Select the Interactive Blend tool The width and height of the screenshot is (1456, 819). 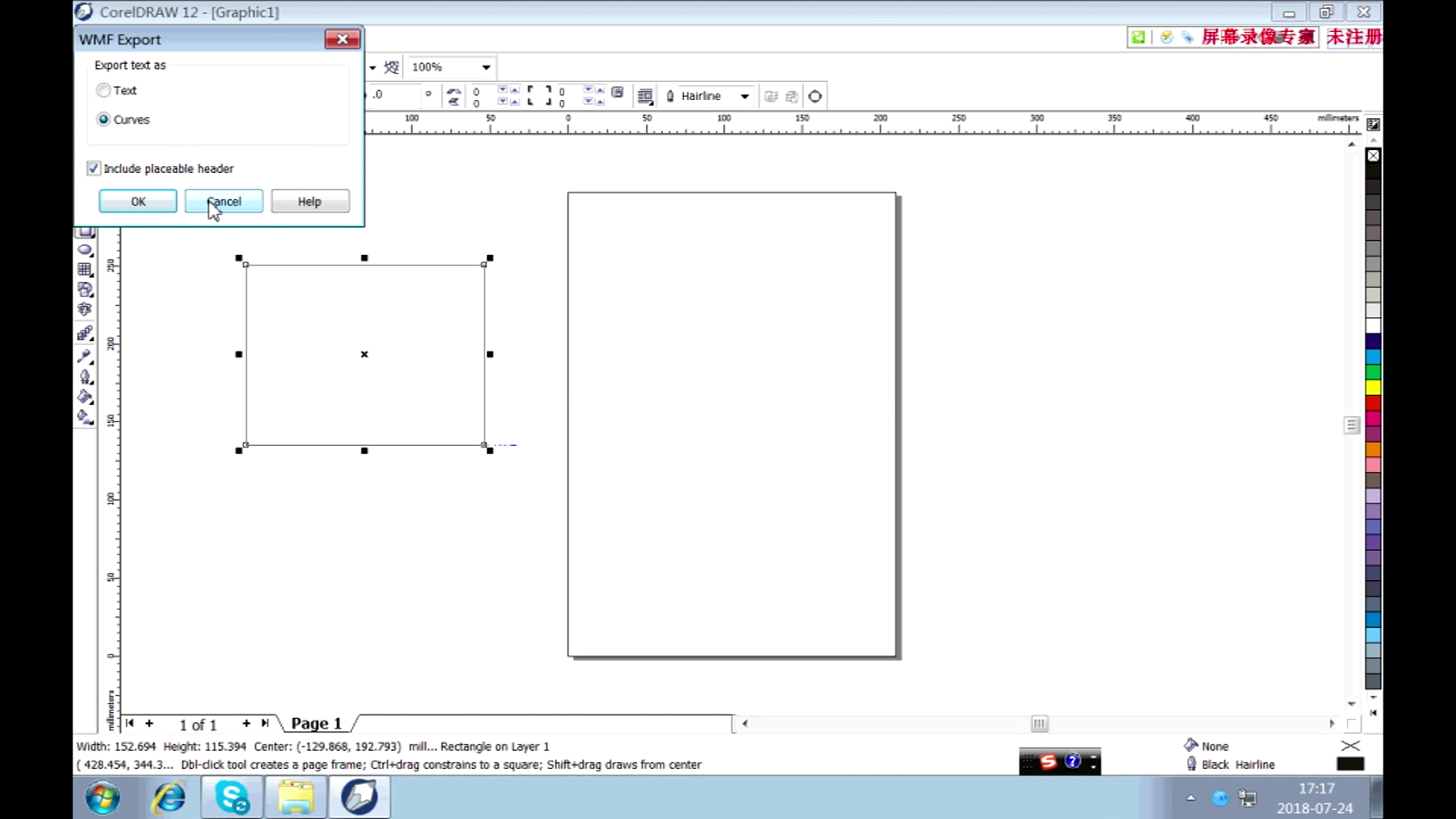(x=85, y=334)
